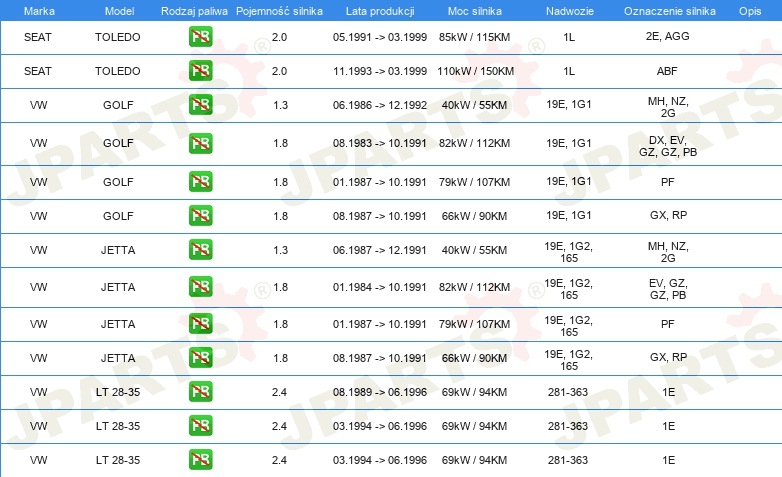The width and height of the screenshot is (782, 477).
Task: Select 'MH, NZ, 2G' in the GOLF row
Action: pyautogui.click(x=668, y=107)
